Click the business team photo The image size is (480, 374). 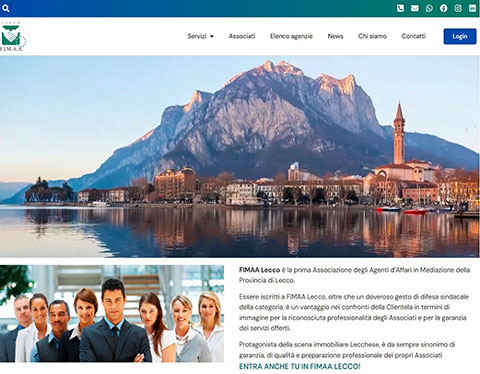[x=112, y=314]
